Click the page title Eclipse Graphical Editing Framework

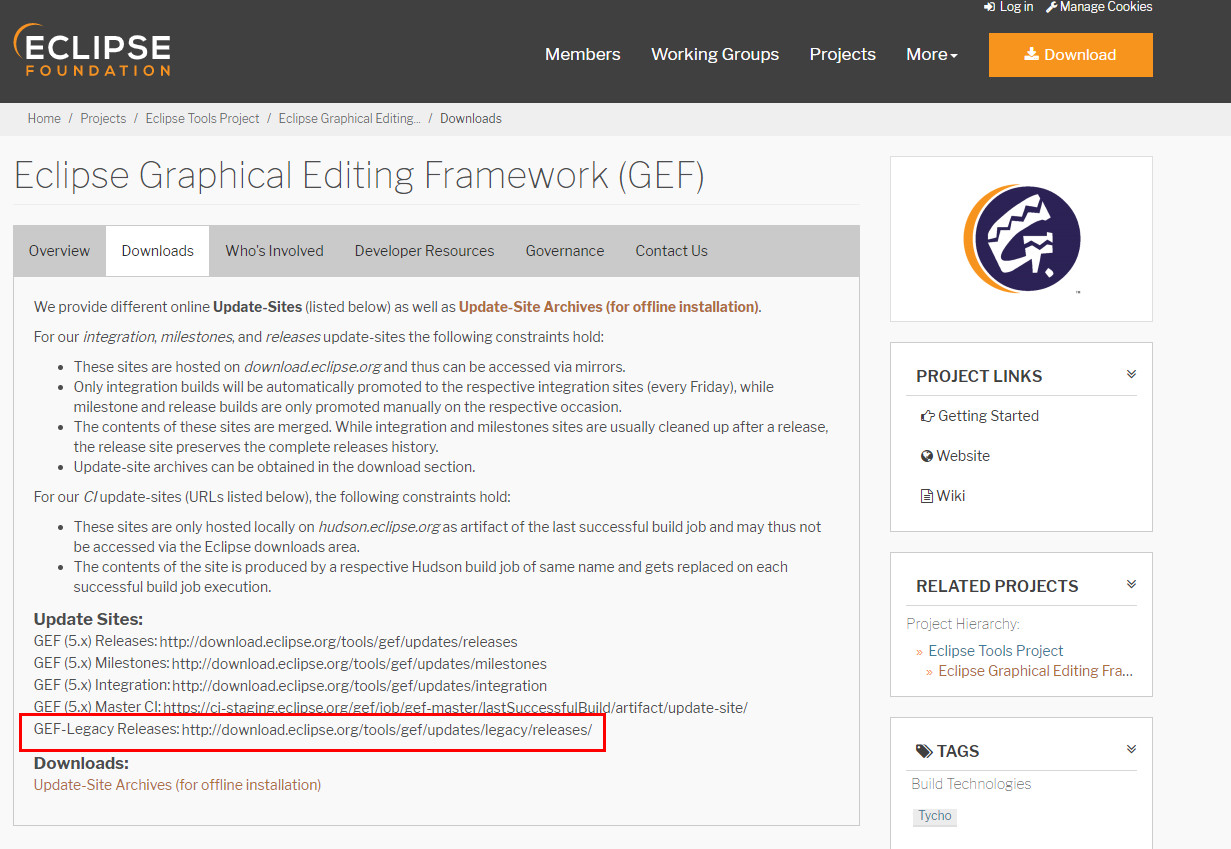[x=359, y=176]
